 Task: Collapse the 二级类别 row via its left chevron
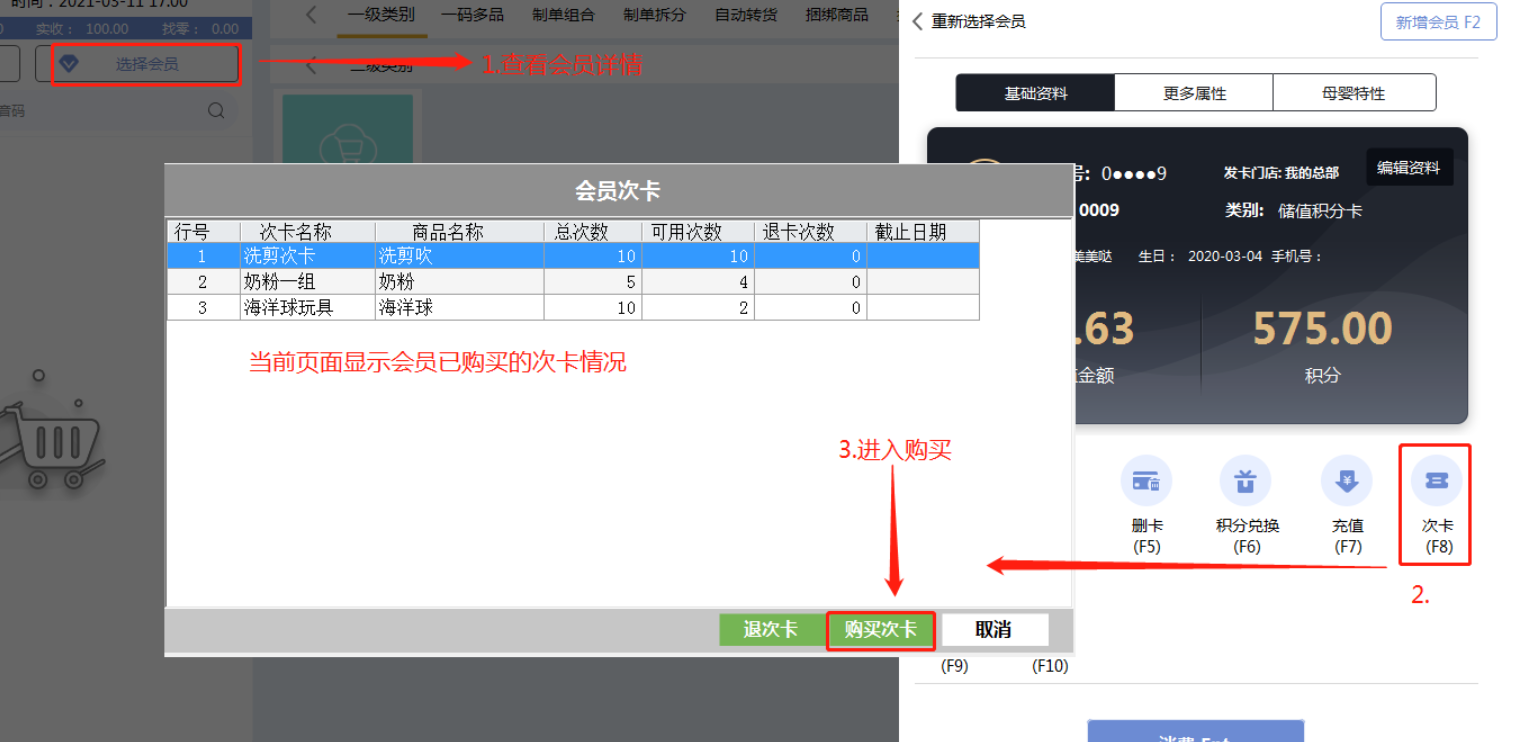coord(311,65)
